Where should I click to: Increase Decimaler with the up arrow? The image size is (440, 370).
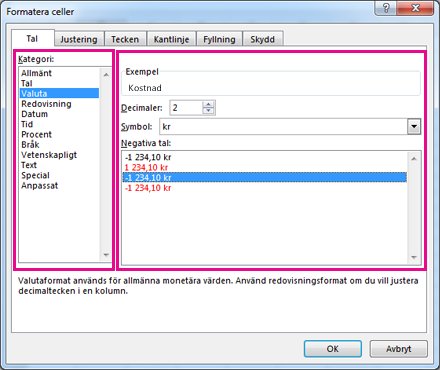208,104
